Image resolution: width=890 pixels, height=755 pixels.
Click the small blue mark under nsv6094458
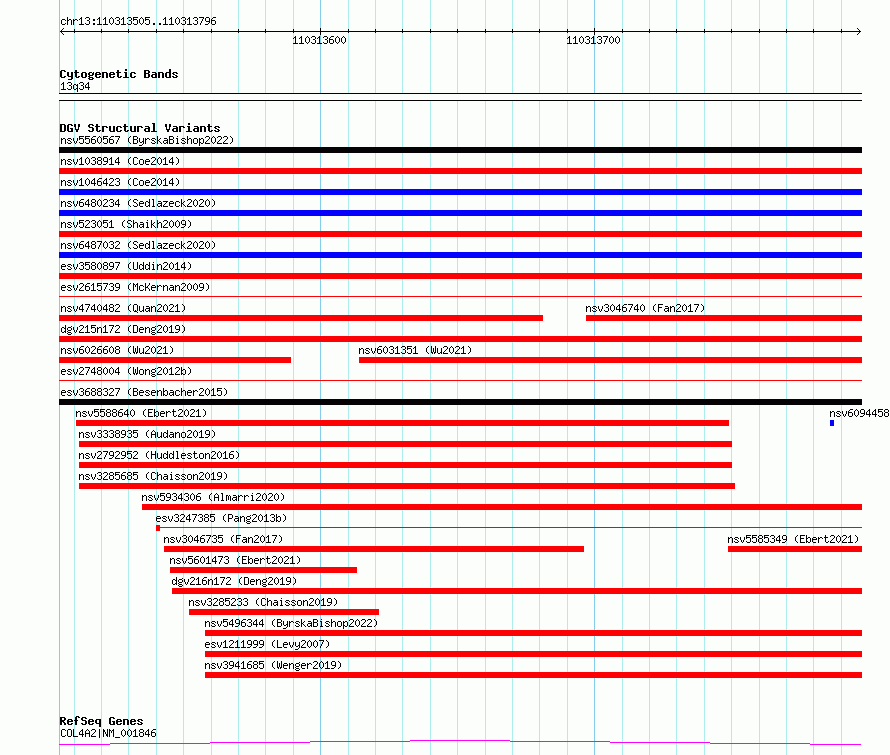pyautogui.click(x=832, y=423)
